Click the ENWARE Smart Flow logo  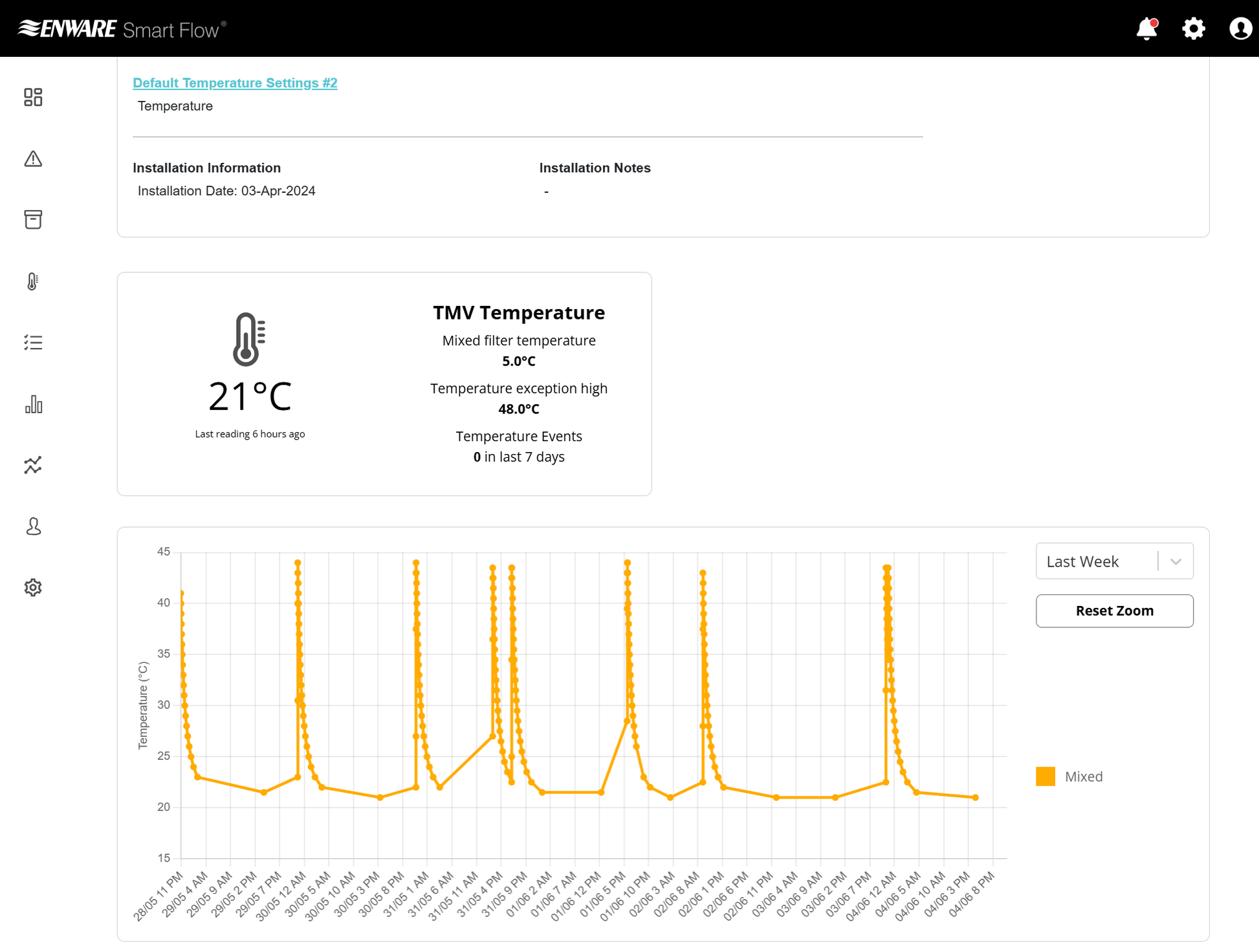pos(122,29)
